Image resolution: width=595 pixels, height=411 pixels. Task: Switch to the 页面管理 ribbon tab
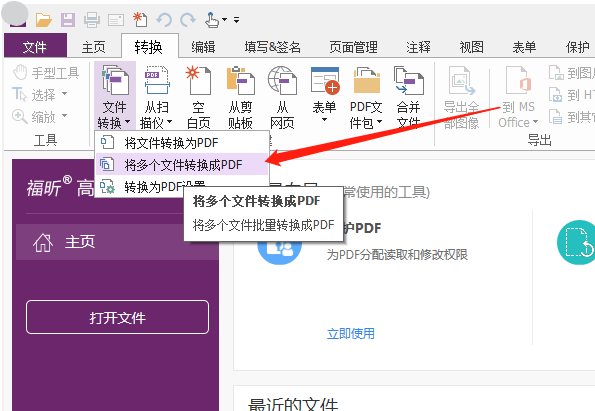tap(353, 47)
